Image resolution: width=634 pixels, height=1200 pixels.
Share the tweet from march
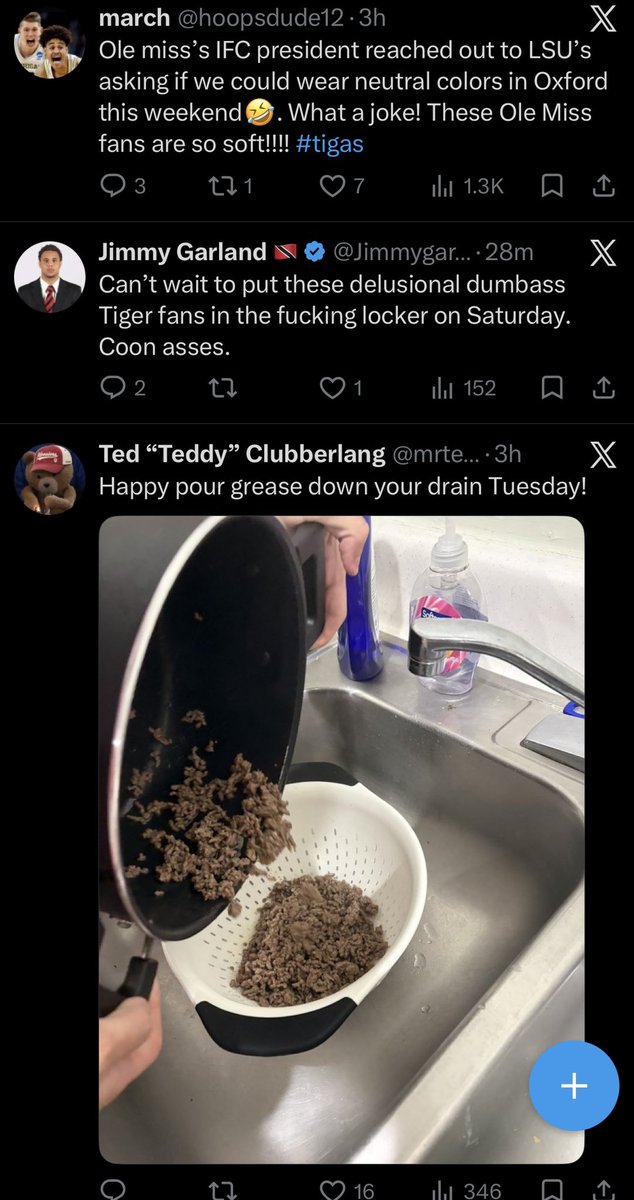coord(604,186)
